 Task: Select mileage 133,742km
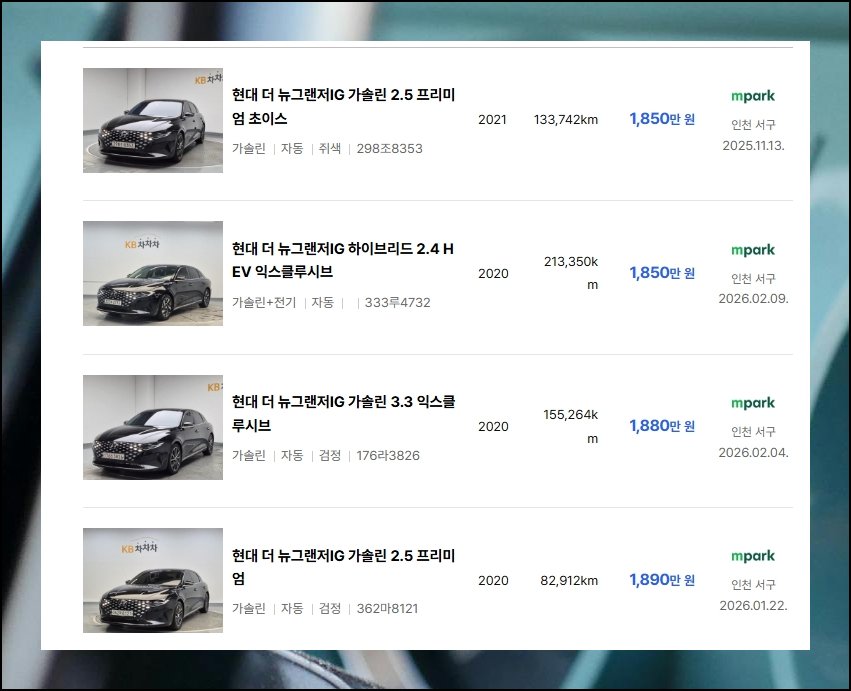coord(566,119)
